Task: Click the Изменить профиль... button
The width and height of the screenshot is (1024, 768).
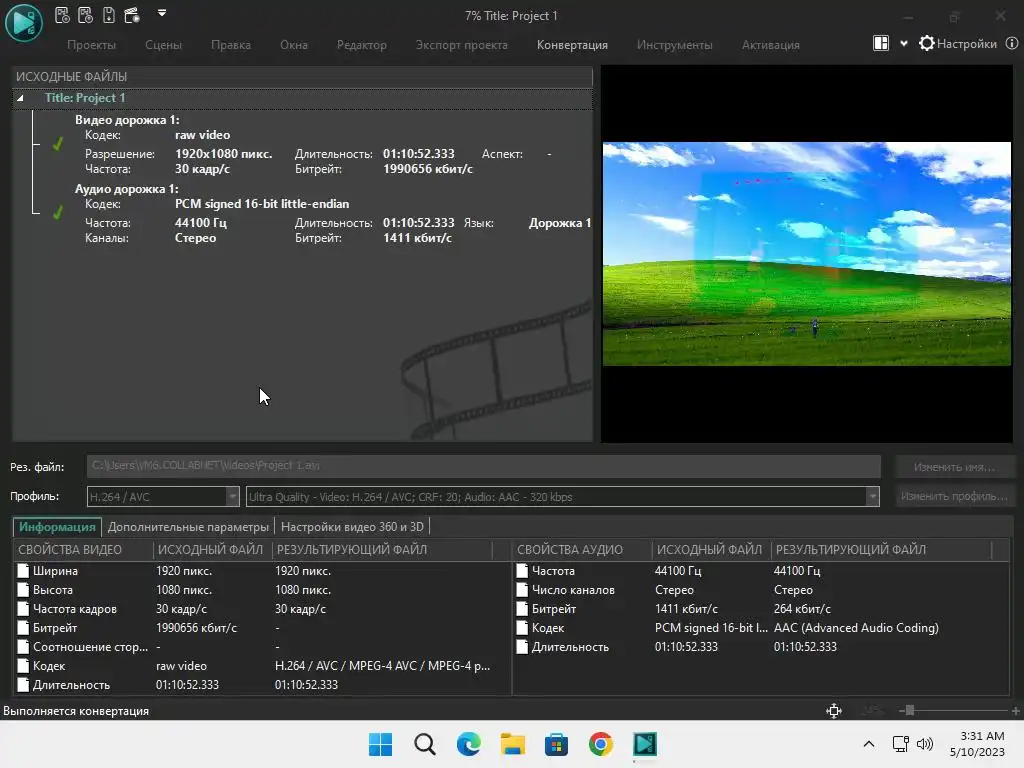Action: pos(954,496)
